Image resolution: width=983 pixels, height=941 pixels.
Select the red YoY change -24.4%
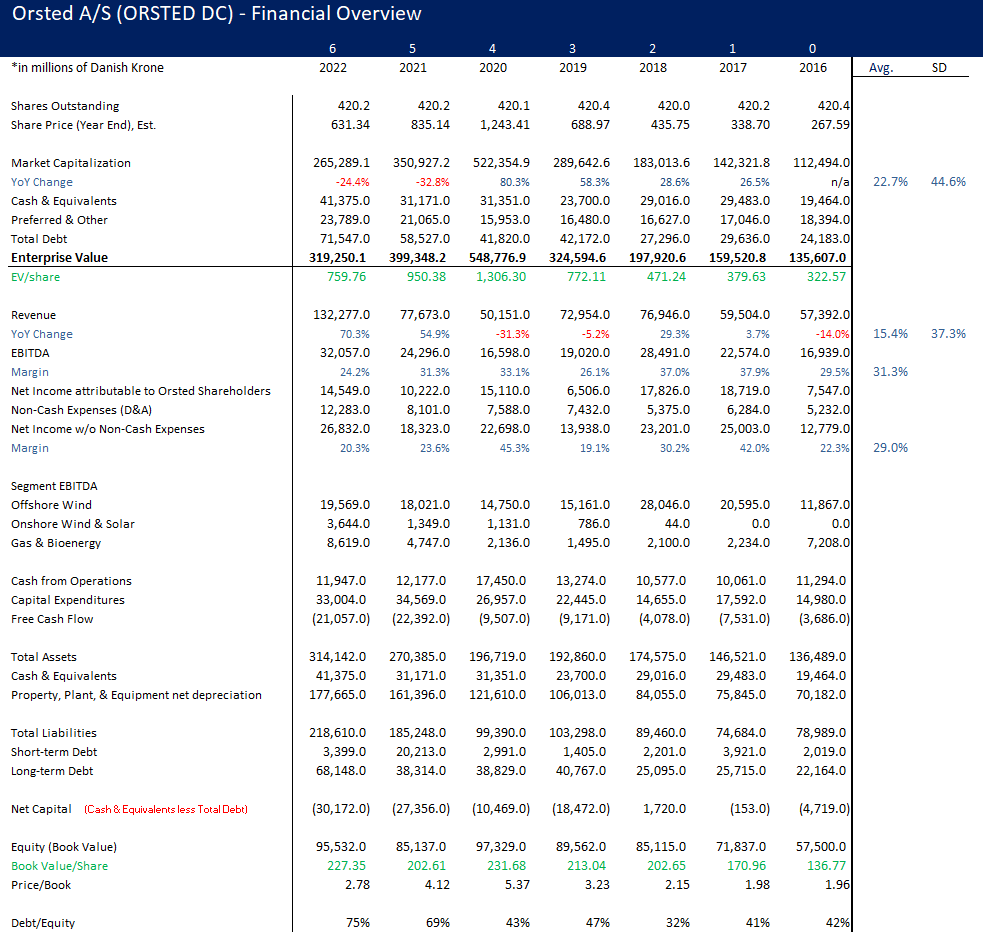click(352, 182)
